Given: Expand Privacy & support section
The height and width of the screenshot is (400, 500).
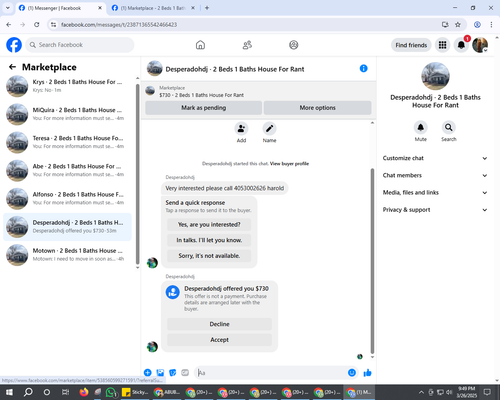Looking at the screenshot, I should point(435,210).
